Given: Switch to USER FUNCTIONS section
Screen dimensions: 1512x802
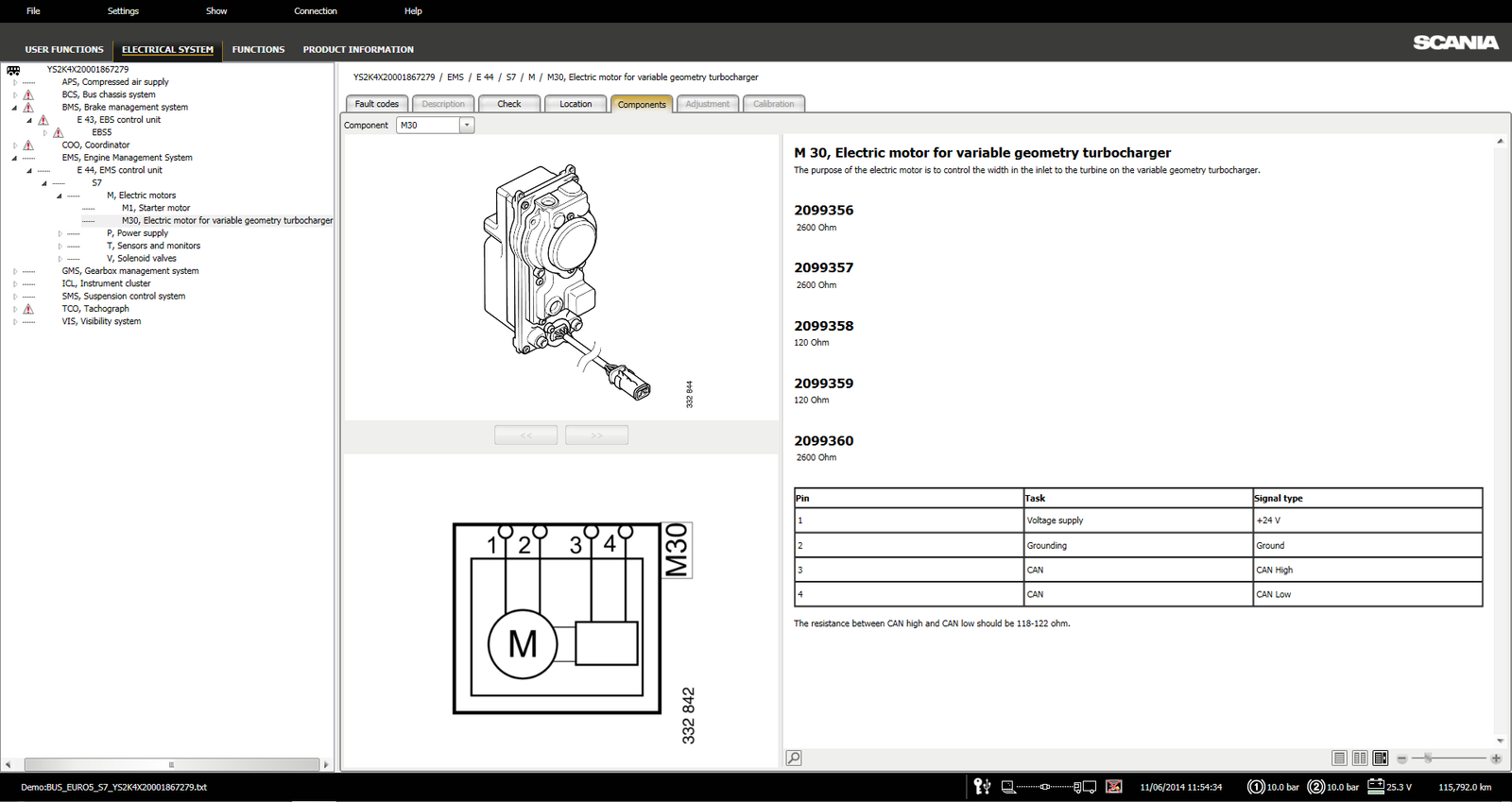Looking at the screenshot, I should pyautogui.click(x=64, y=49).
